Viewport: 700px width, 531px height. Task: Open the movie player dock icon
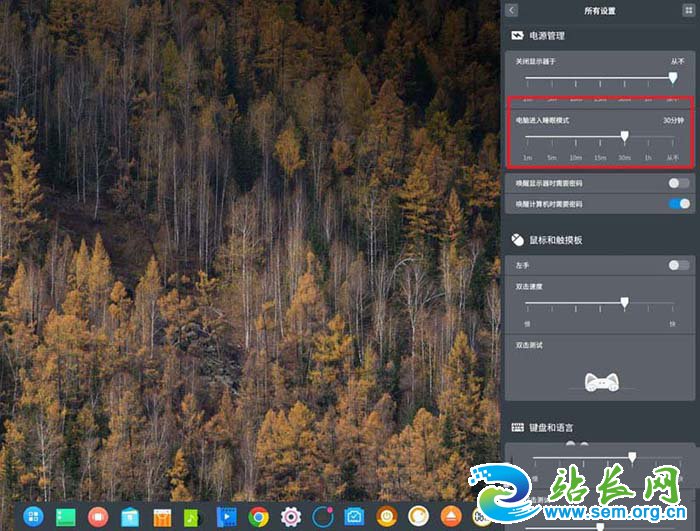point(227,516)
